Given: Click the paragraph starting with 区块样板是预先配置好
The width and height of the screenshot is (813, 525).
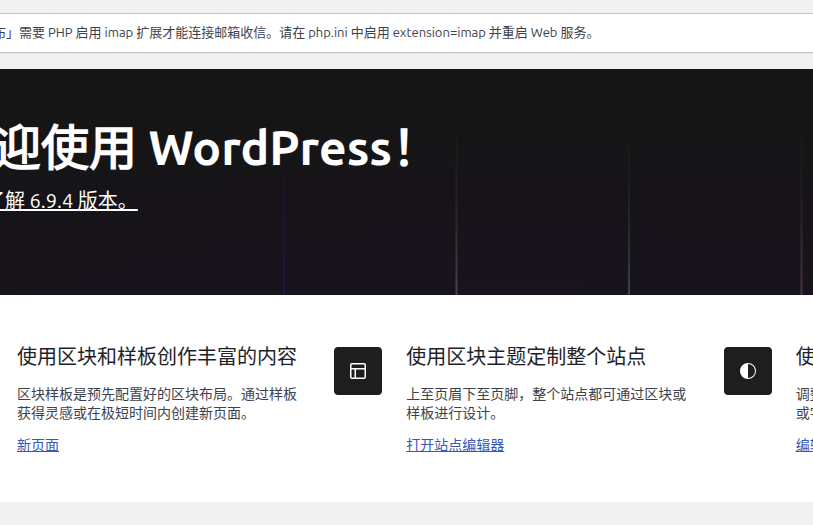Looking at the screenshot, I should point(157,404).
